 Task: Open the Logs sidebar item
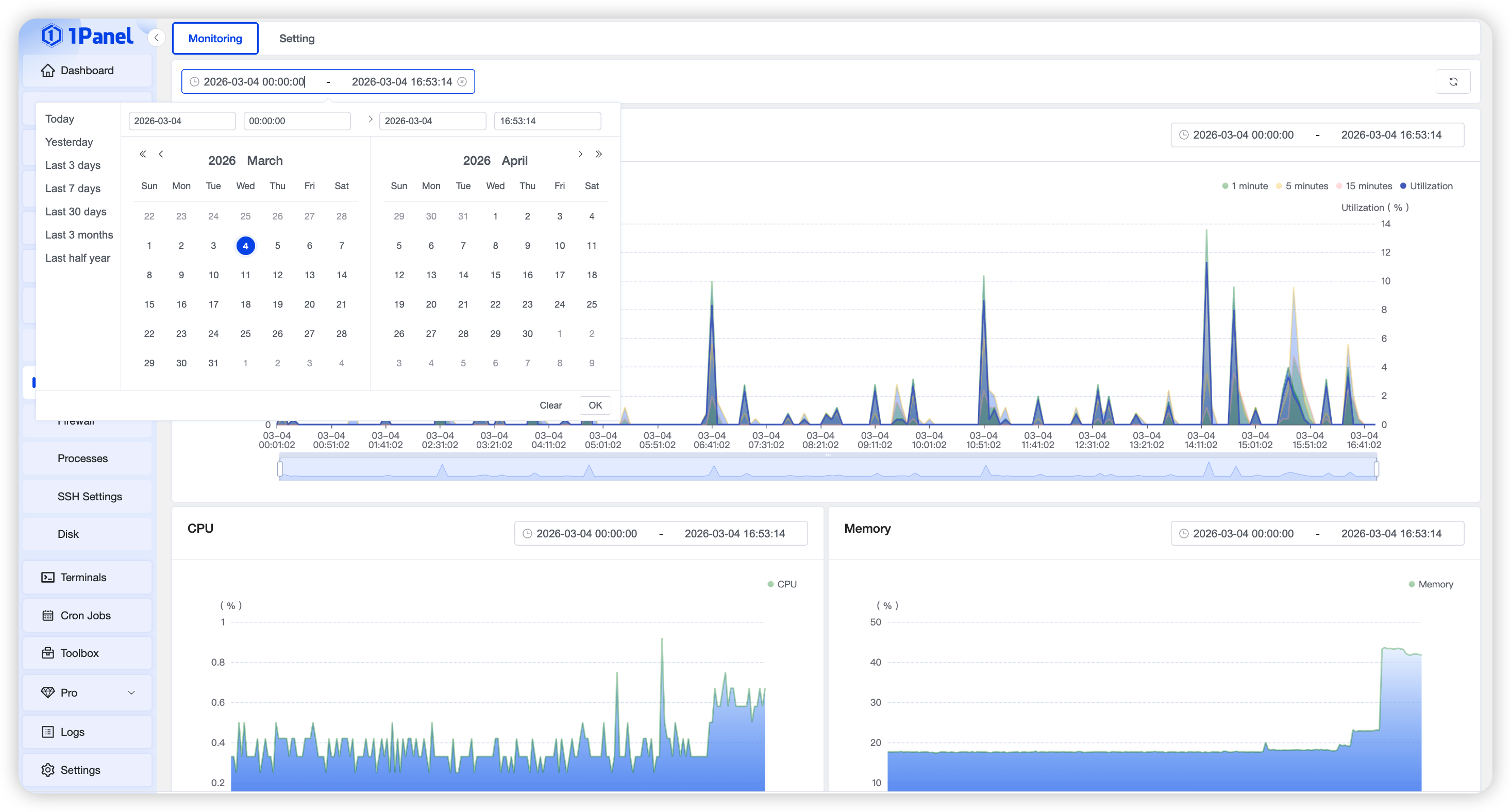tap(72, 732)
